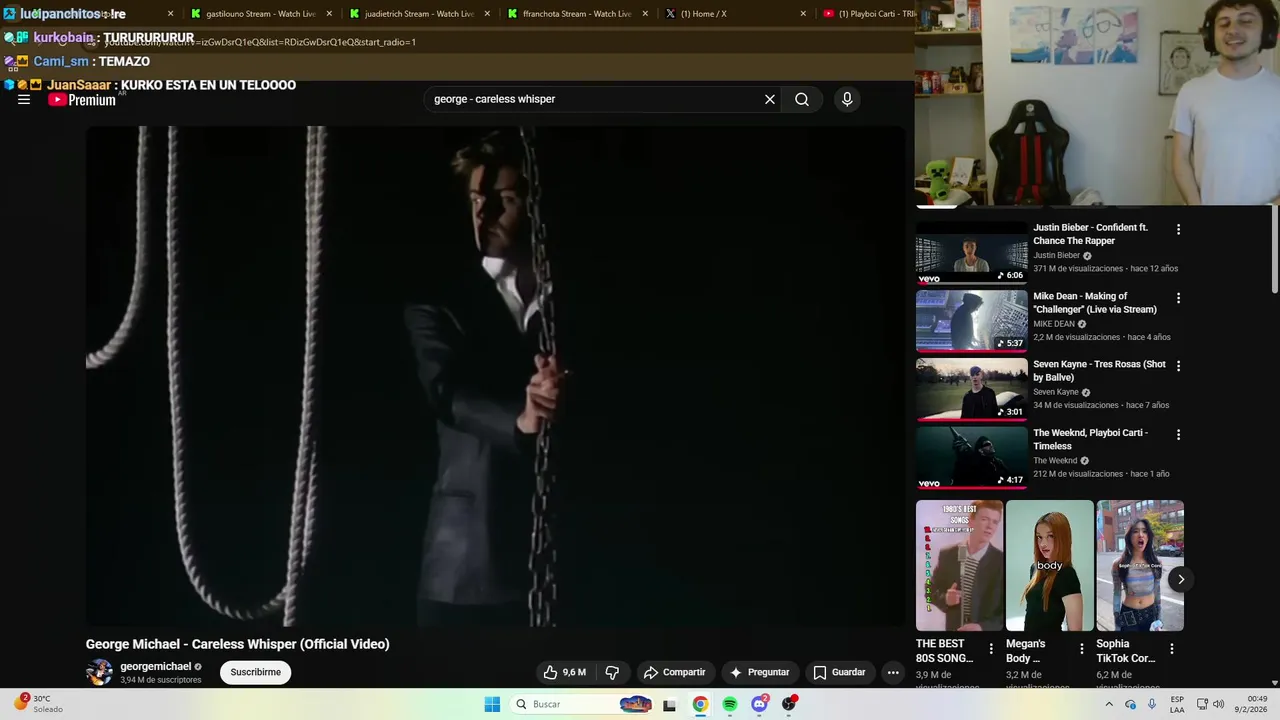The image size is (1280, 720).
Task: Play Mike Dean Challenger thumbnail
Action: (972, 321)
